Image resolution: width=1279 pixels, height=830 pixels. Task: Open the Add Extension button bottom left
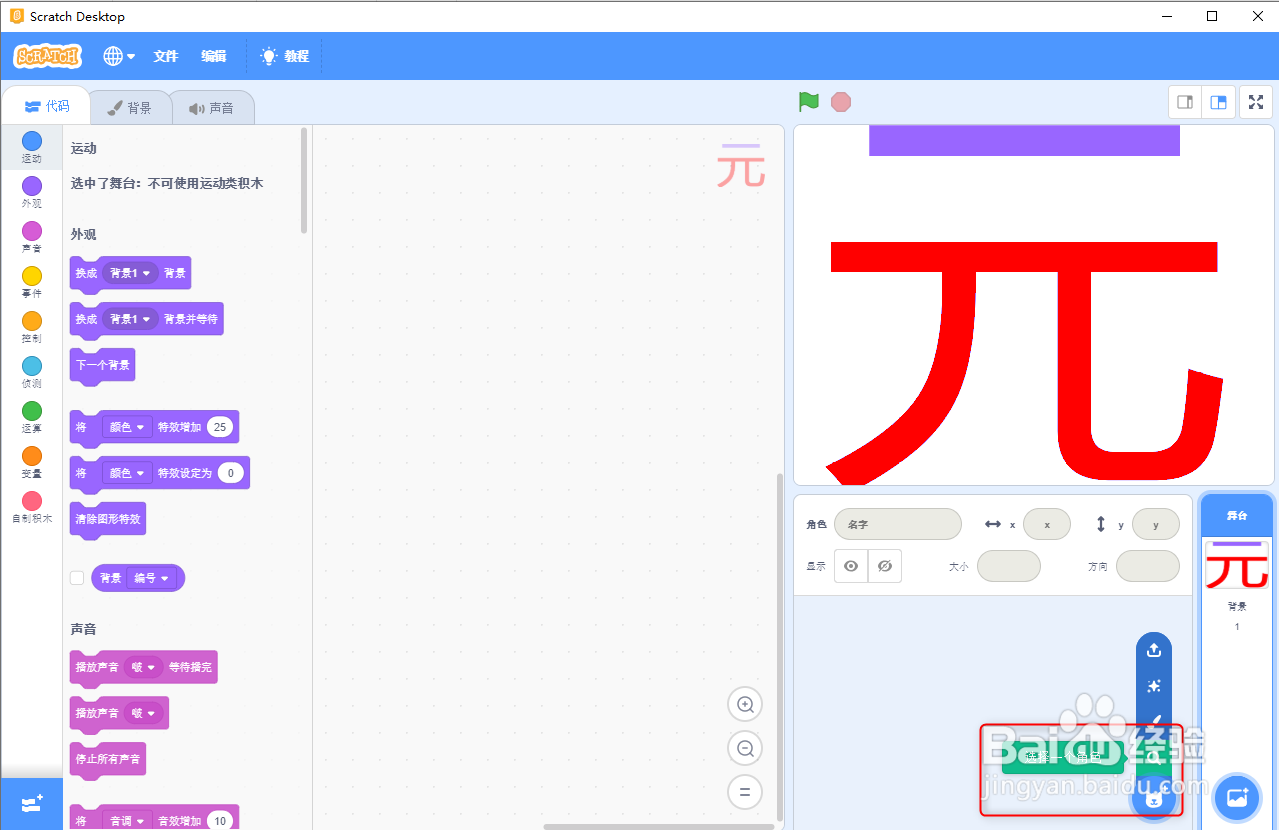[x=31, y=803]
